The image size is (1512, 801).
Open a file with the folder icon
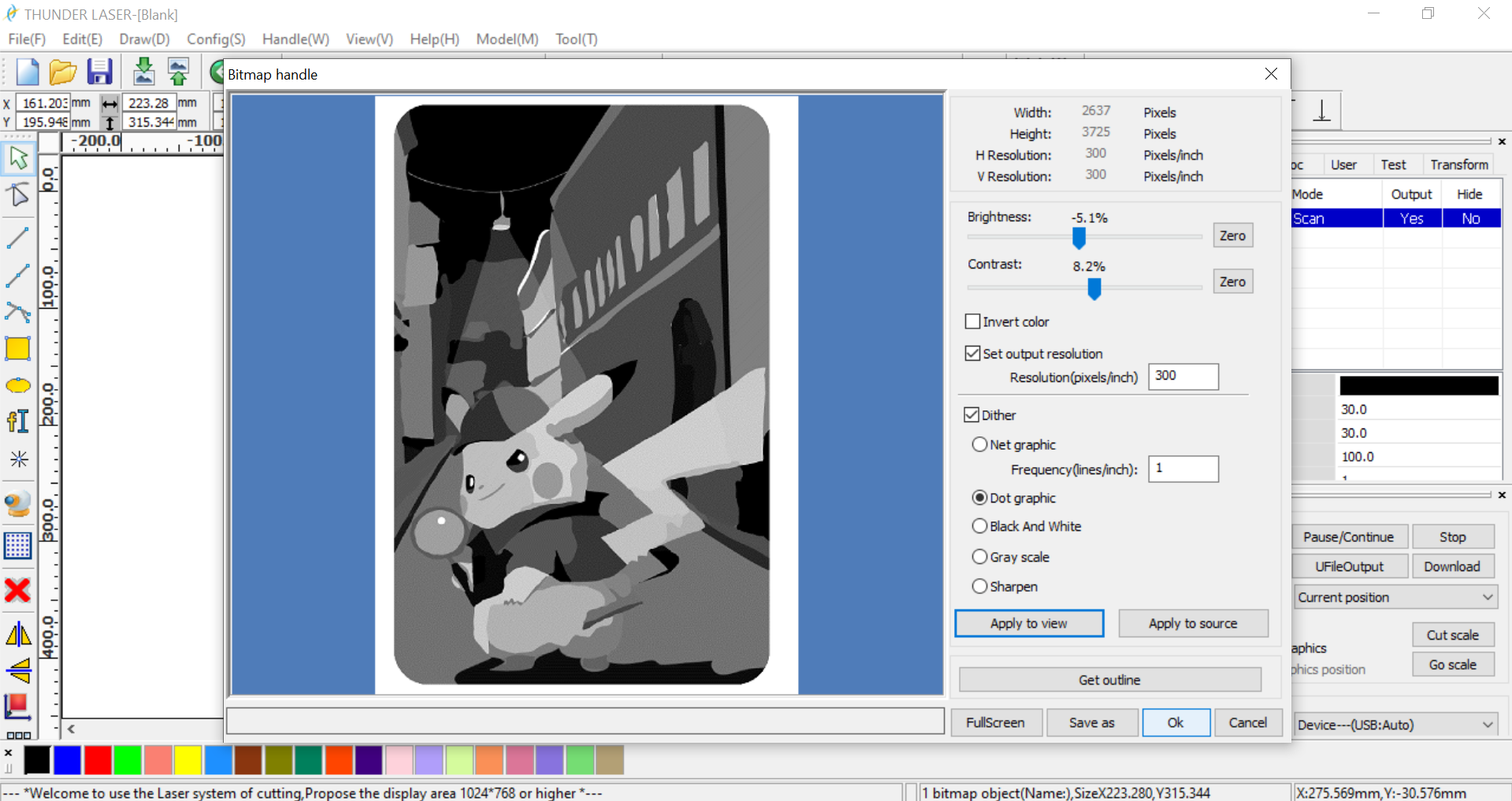63,72
